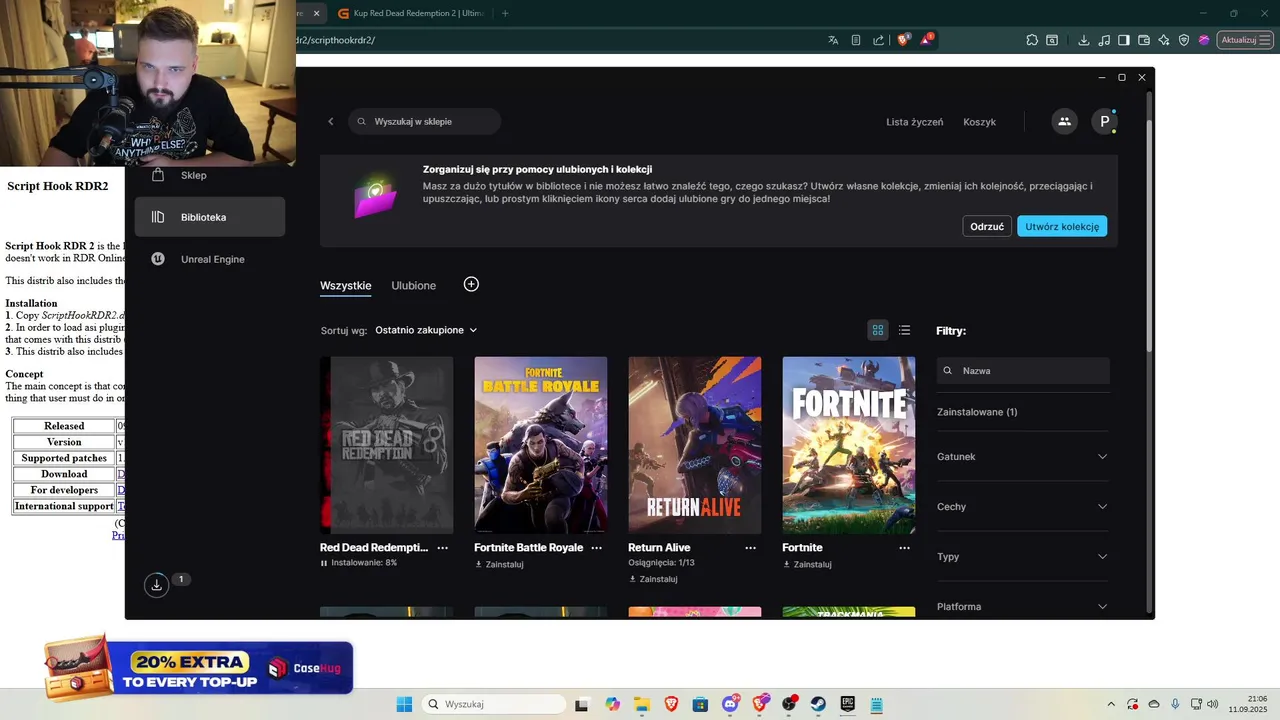Open the volume speaker tray icon
Screen dimensions: 1280x720
pyautogui.click(x=1213, y=704)
